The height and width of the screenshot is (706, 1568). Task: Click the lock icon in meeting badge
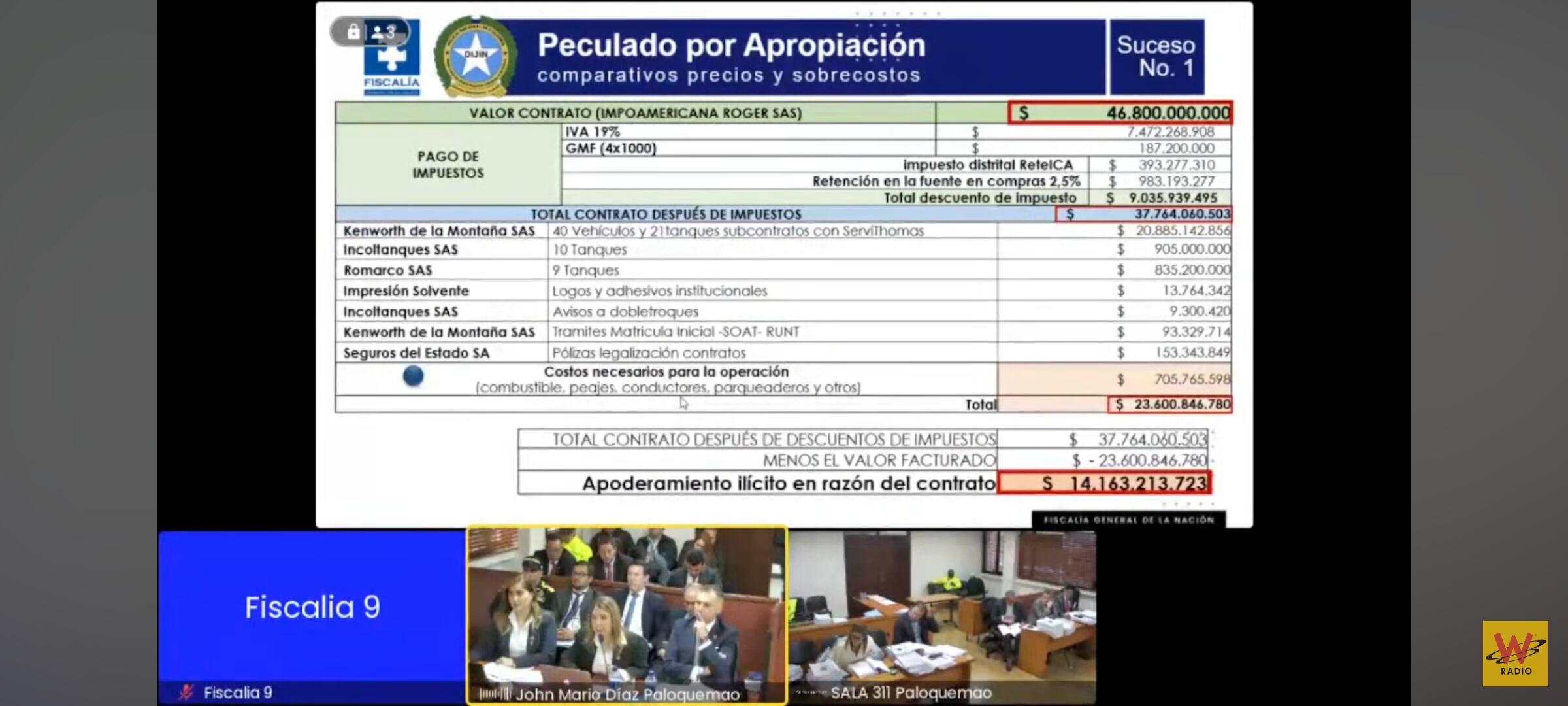click(x=353, y=32)
